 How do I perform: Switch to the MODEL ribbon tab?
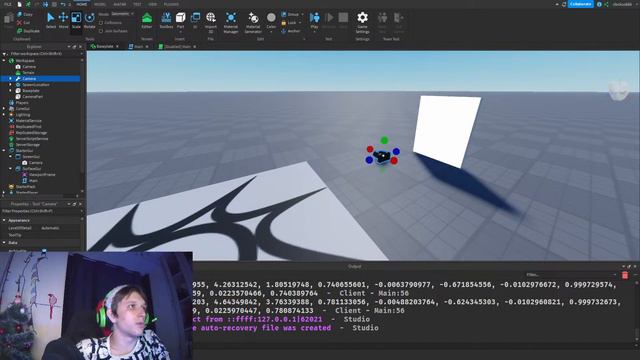pos(100,4)
